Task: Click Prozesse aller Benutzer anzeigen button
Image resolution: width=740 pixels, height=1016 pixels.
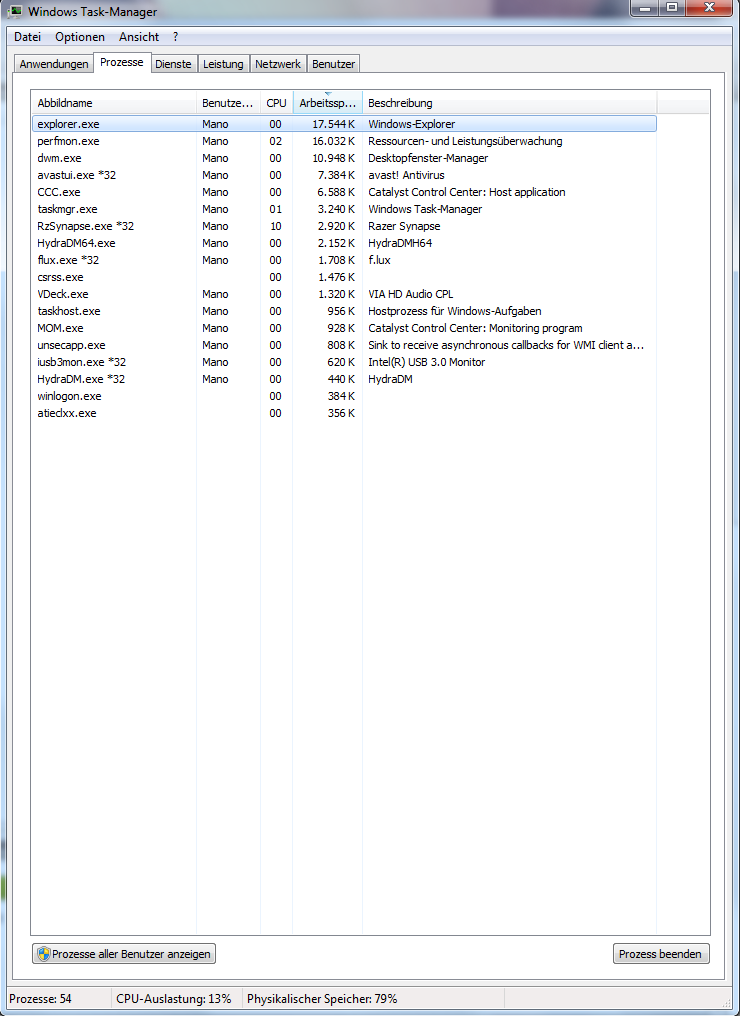Action: pos(124,954)
